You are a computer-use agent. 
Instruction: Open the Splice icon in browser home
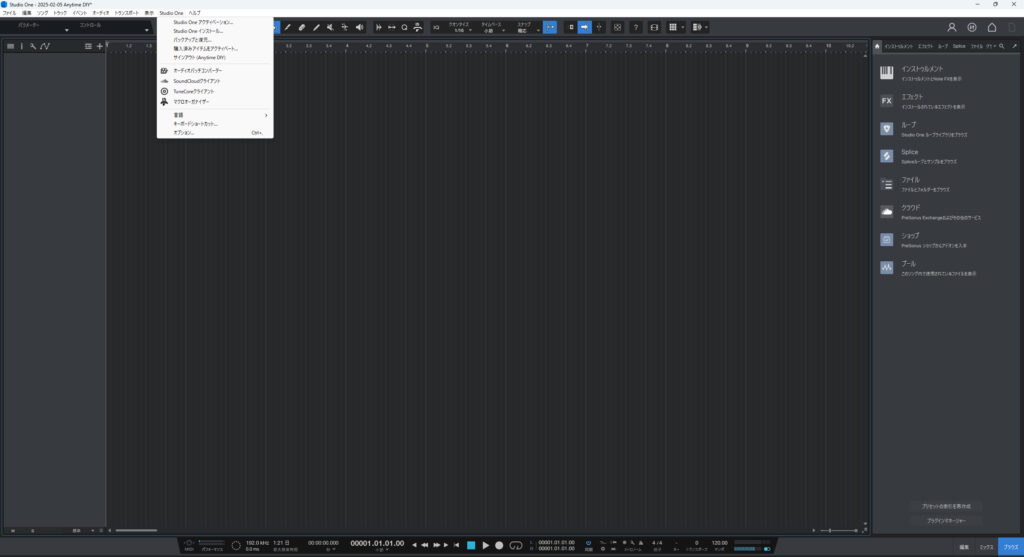(886, 156)
